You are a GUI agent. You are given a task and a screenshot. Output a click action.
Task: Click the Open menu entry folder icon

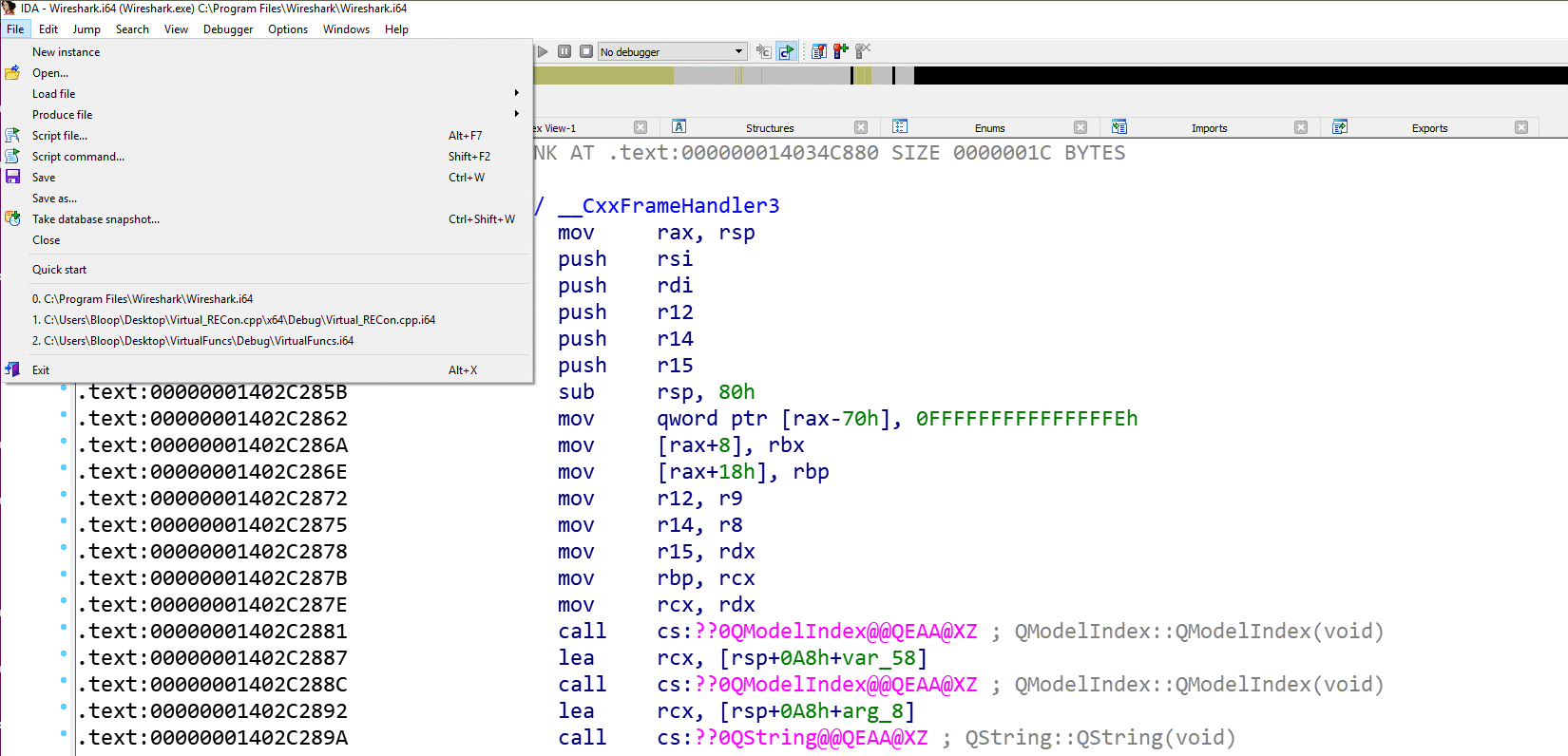tap(12, 73)
